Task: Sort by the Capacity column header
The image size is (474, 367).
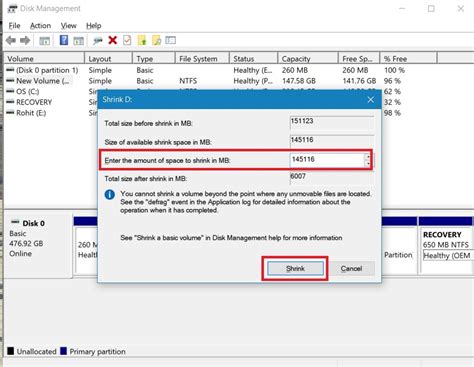Action: 308,59
